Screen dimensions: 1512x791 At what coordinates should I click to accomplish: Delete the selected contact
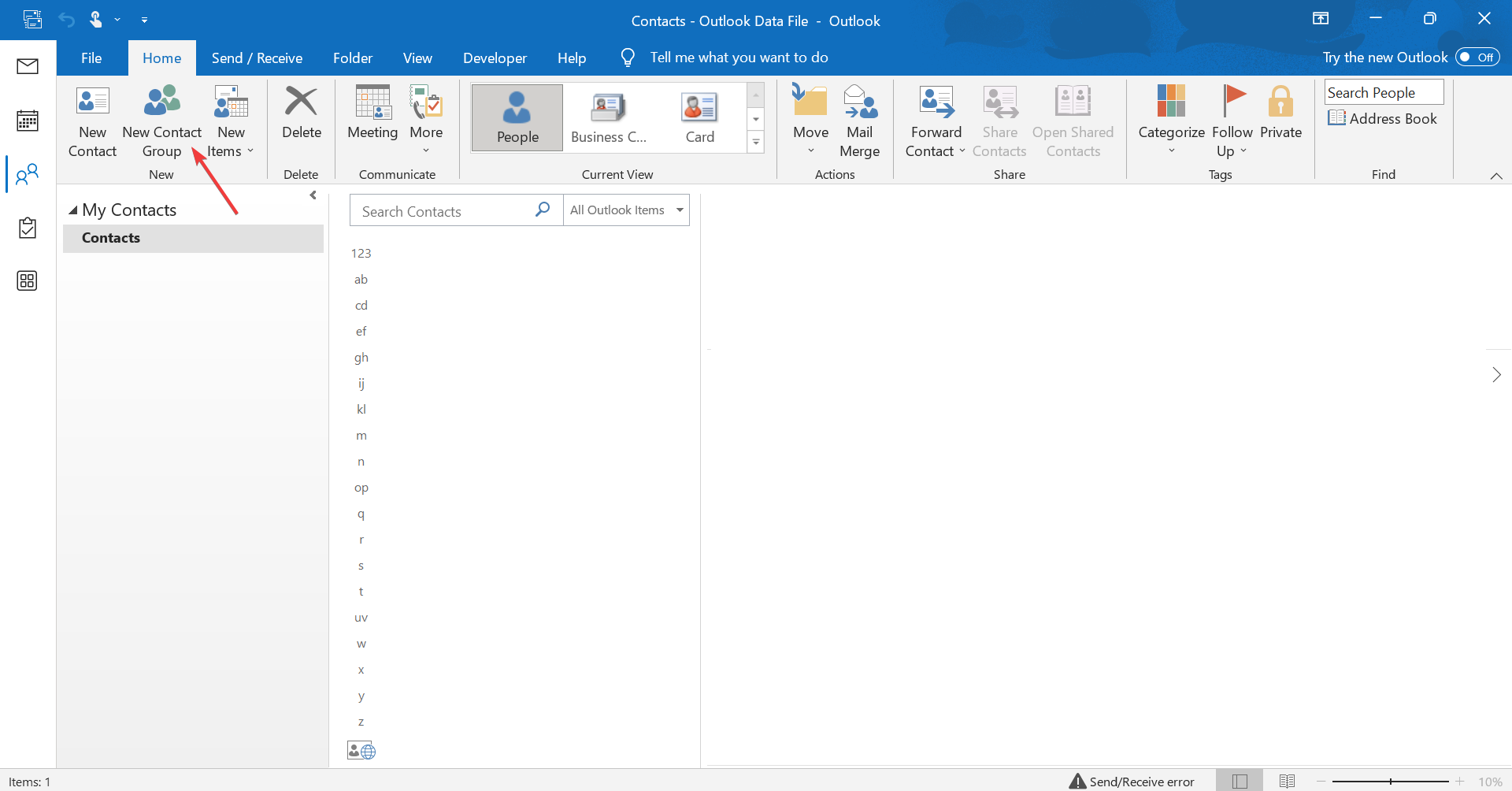pos(302,113)
